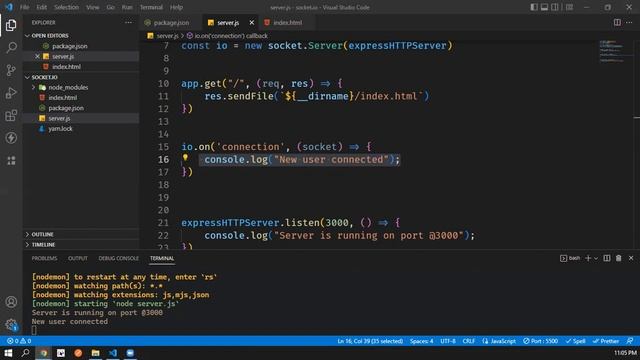Open Explorer views ellipsis menu
Viewport: 640px width, 360px height.
coord(128,22)
